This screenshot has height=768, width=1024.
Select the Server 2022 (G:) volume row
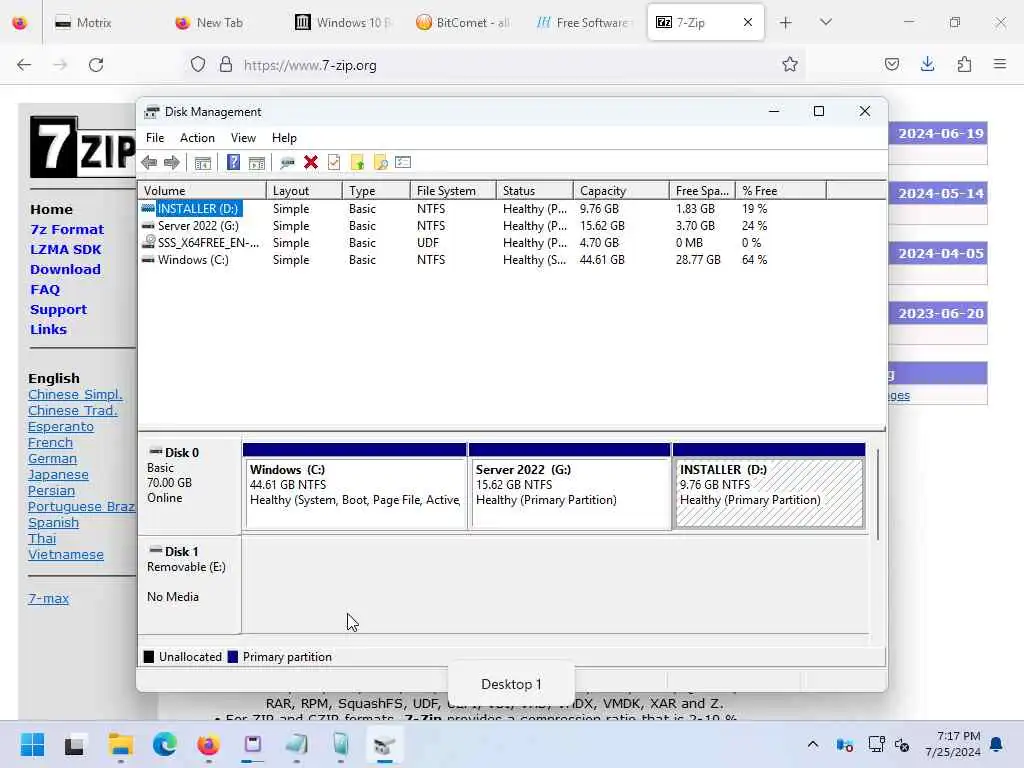[511, 226]
